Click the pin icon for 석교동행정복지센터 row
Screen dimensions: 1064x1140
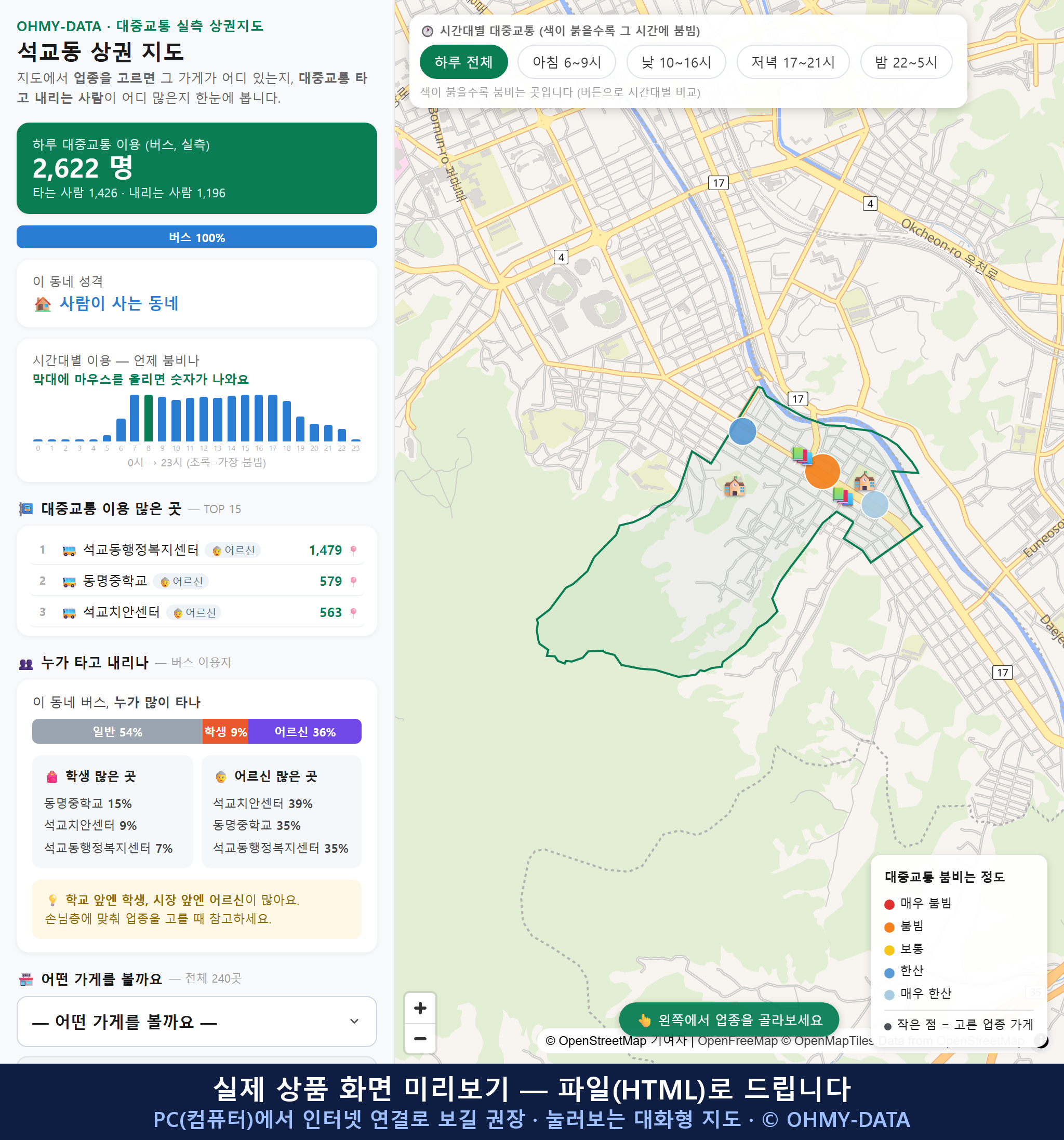coord(353,551)
